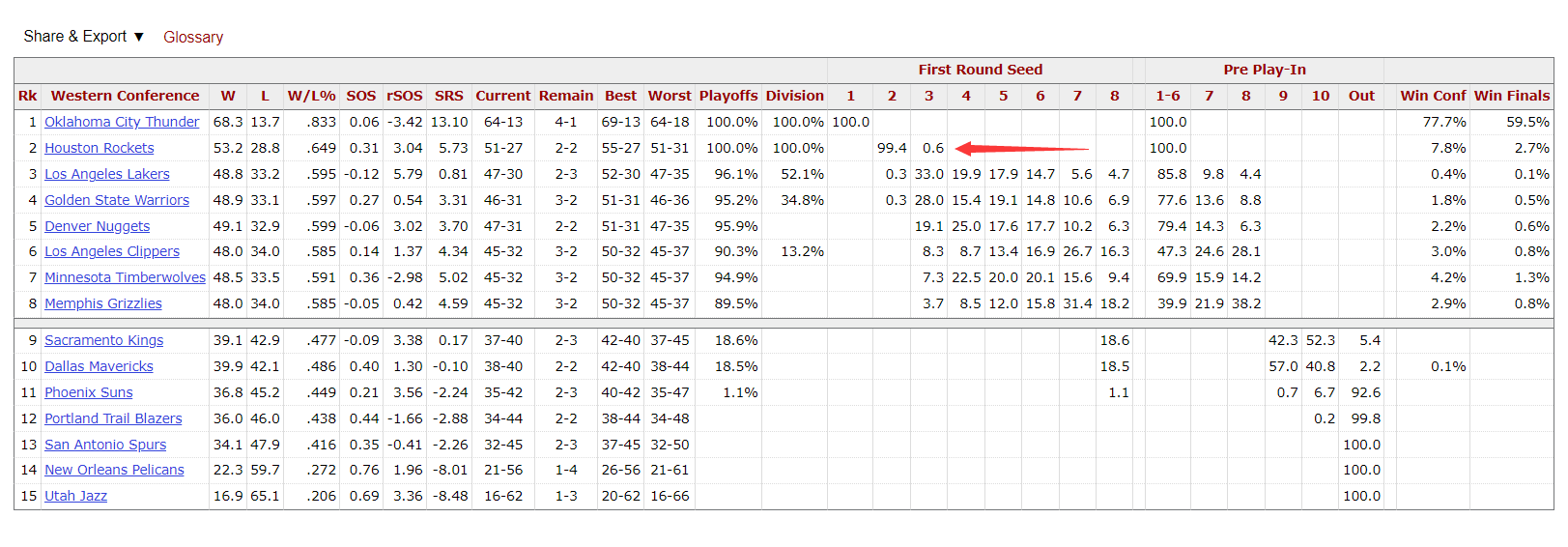This screenshot has height=547, width=1568.
Task: Sort by the Playoffs column header
Action: 728,96
